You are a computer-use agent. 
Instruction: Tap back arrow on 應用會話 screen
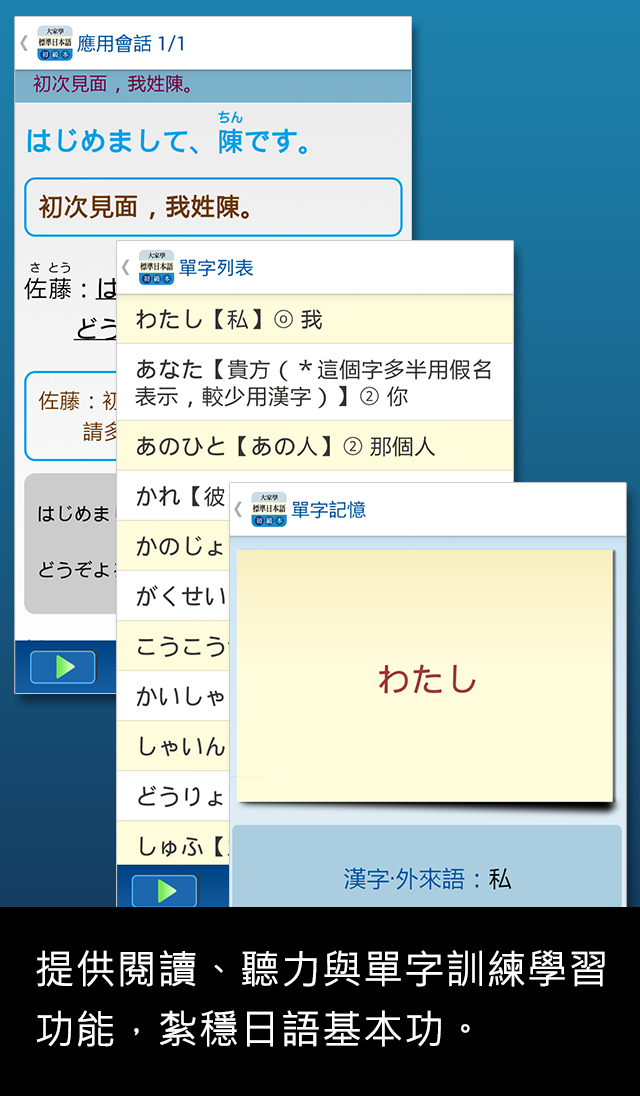[24, 43]
